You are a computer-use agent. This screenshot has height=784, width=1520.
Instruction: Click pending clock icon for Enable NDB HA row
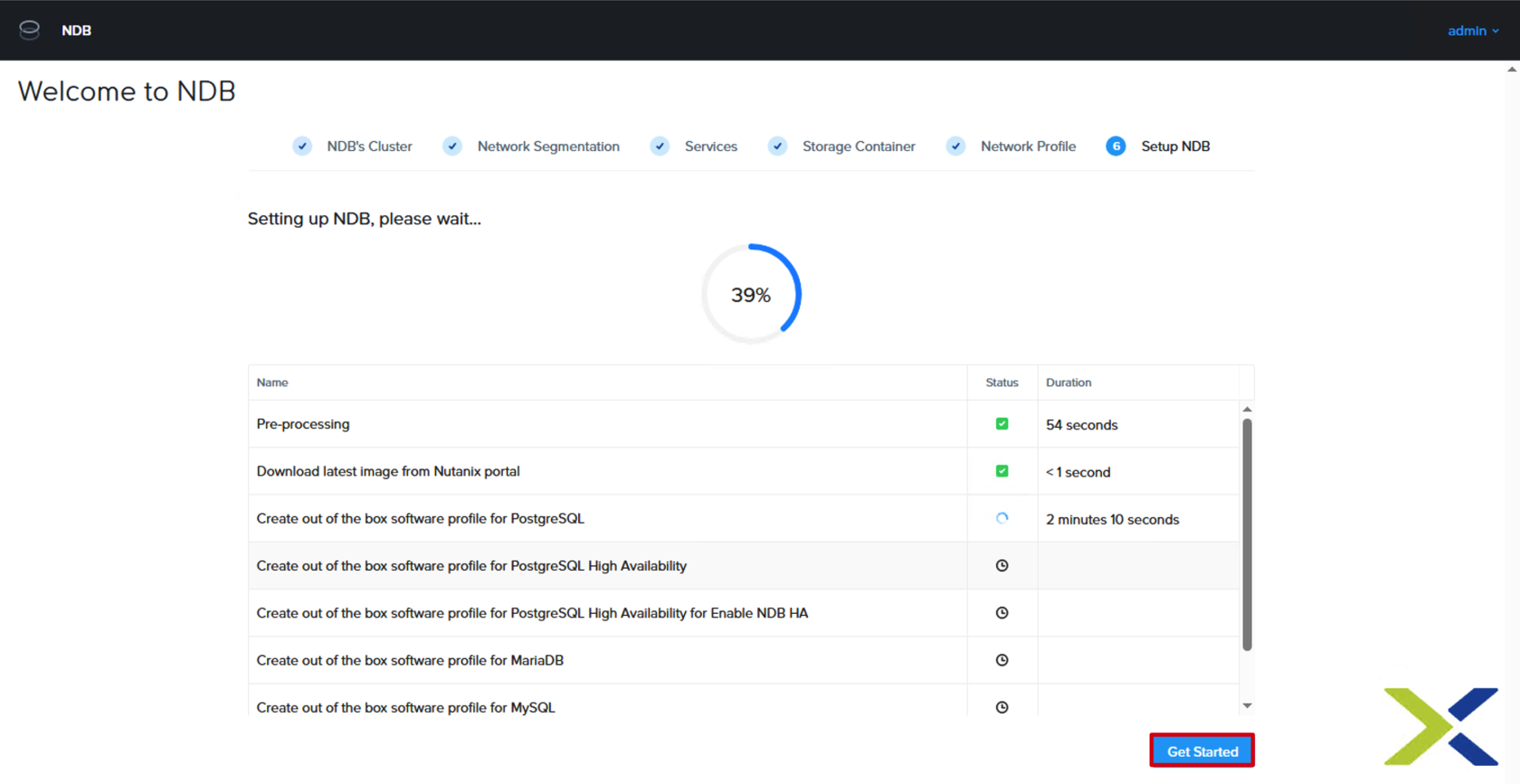[x=1002, y=612]
